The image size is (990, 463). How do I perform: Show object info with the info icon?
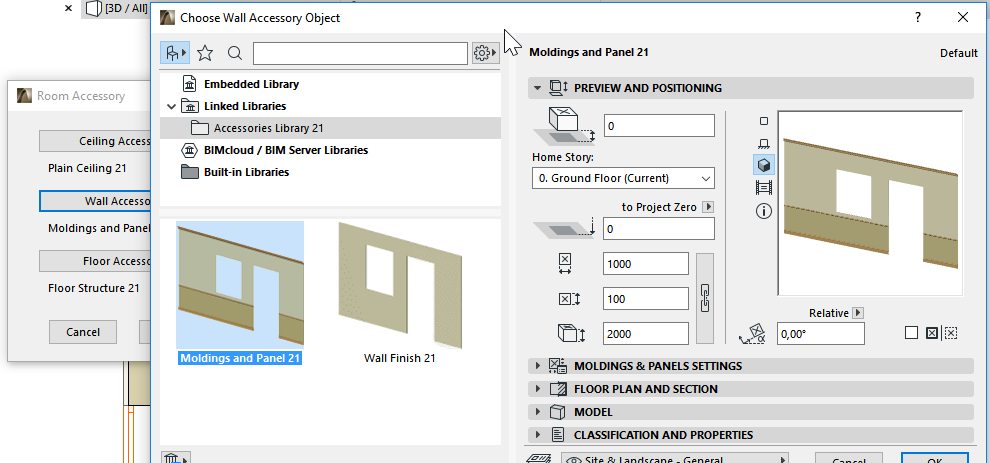point(765,210)
